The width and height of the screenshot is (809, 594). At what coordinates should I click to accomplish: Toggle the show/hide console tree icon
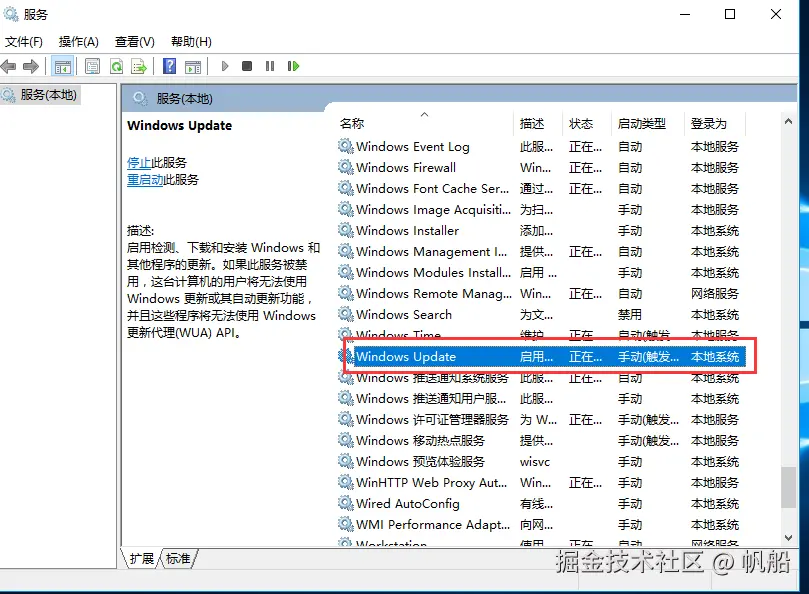62,66
